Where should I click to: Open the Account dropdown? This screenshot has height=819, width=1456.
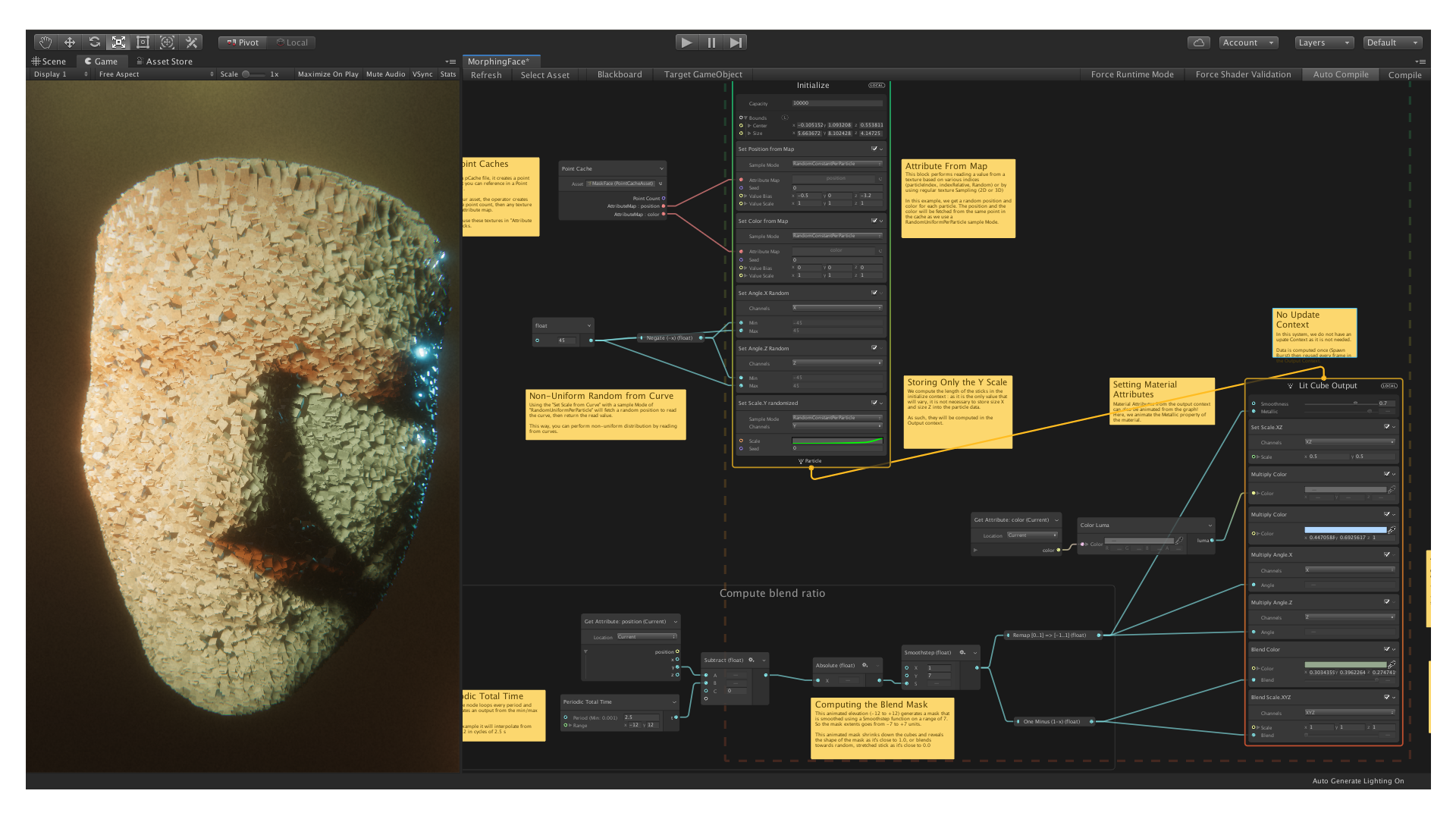(x=1248, y=42)
